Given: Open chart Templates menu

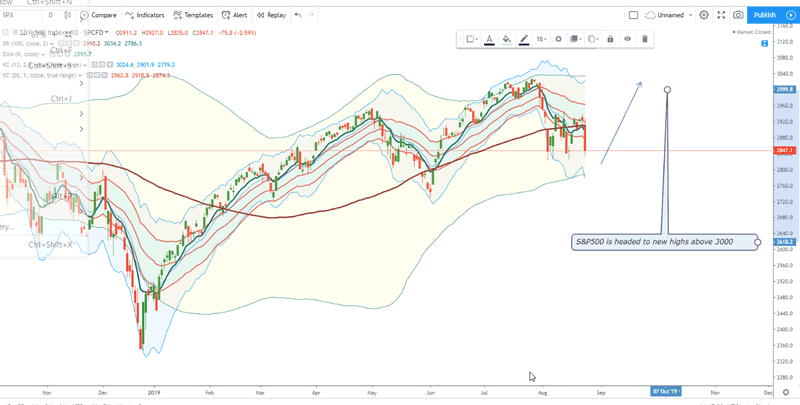Looking at the screenshot, I should pos(193,15).
